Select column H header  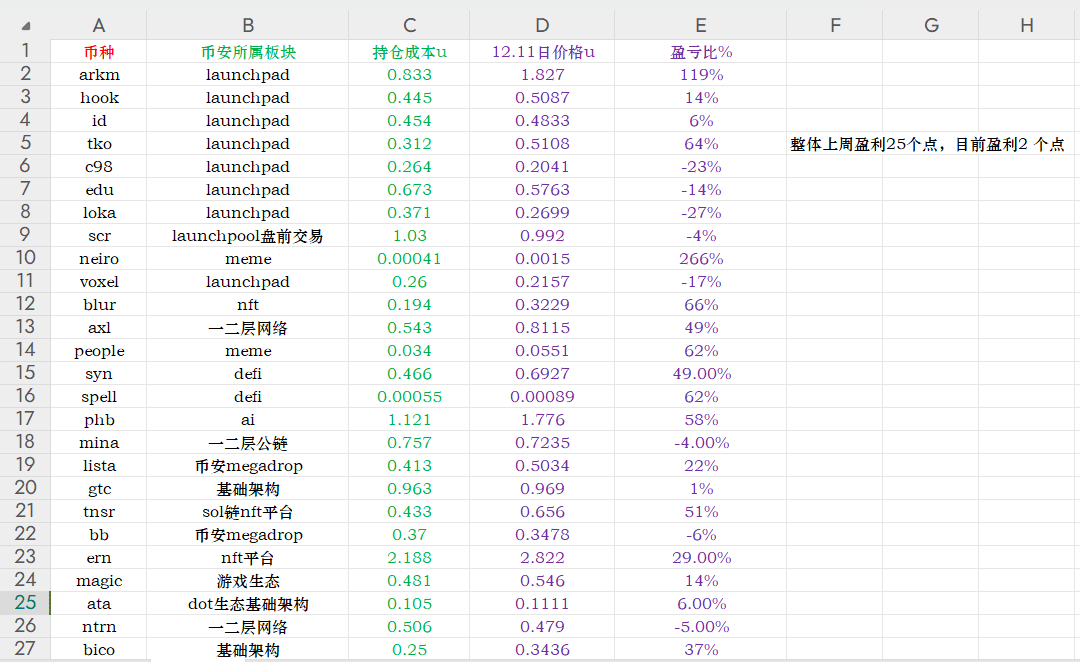[x=1027, y=25]
